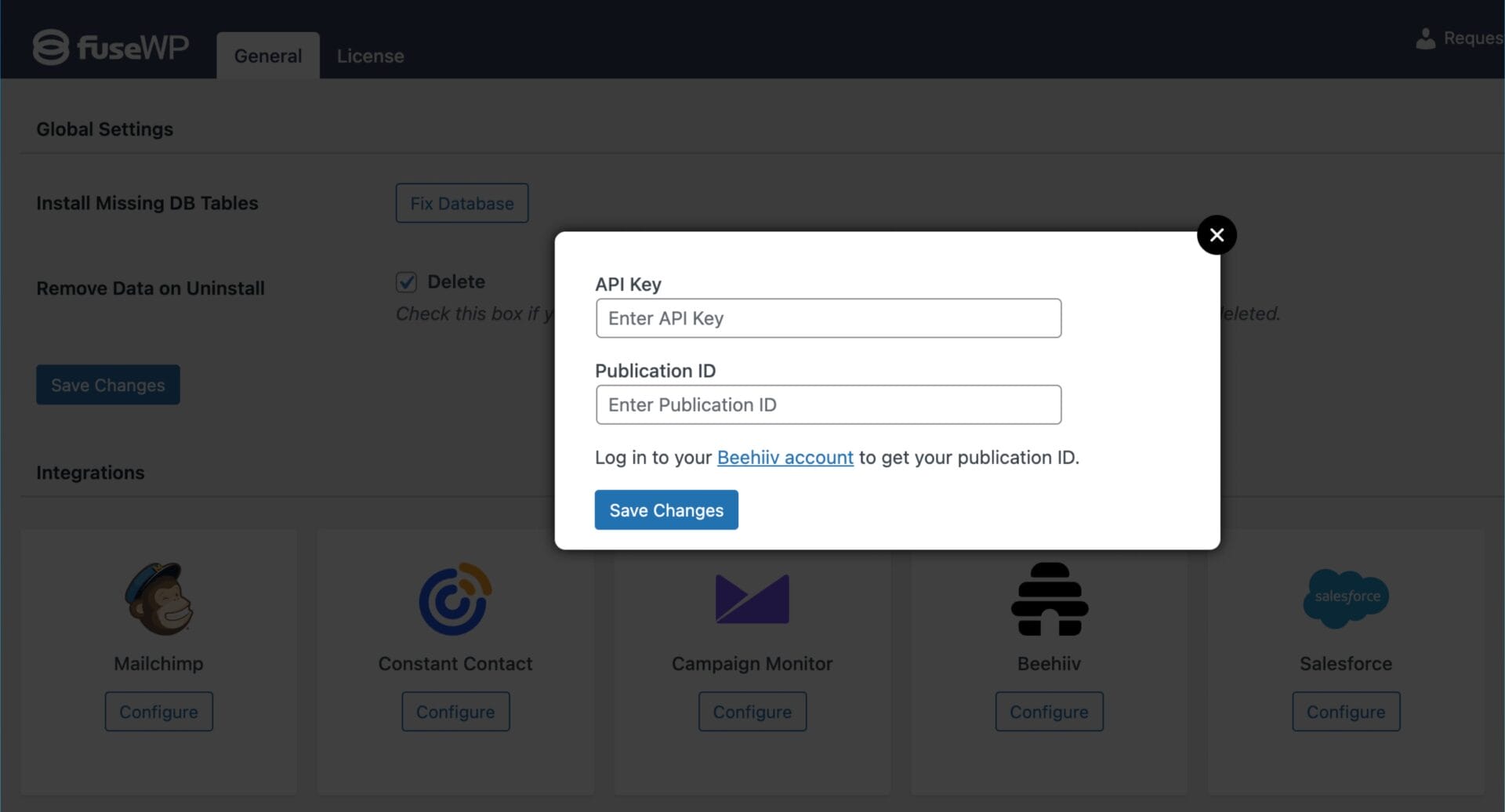Click the Constant Contact logo
The image size is (1505, 812).
(x=455, y=599)
